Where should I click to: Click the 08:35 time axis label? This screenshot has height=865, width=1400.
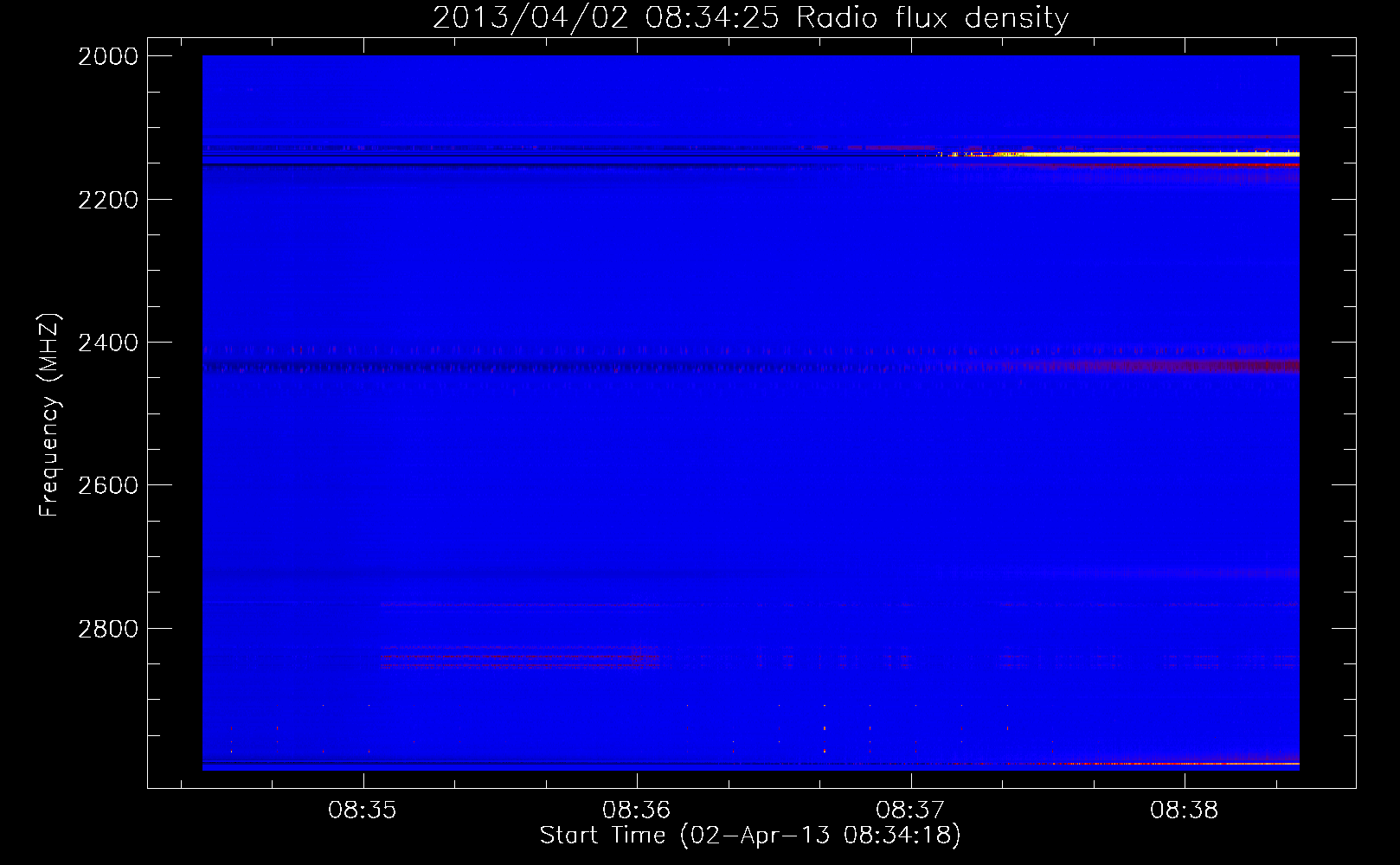coord(363,810)
